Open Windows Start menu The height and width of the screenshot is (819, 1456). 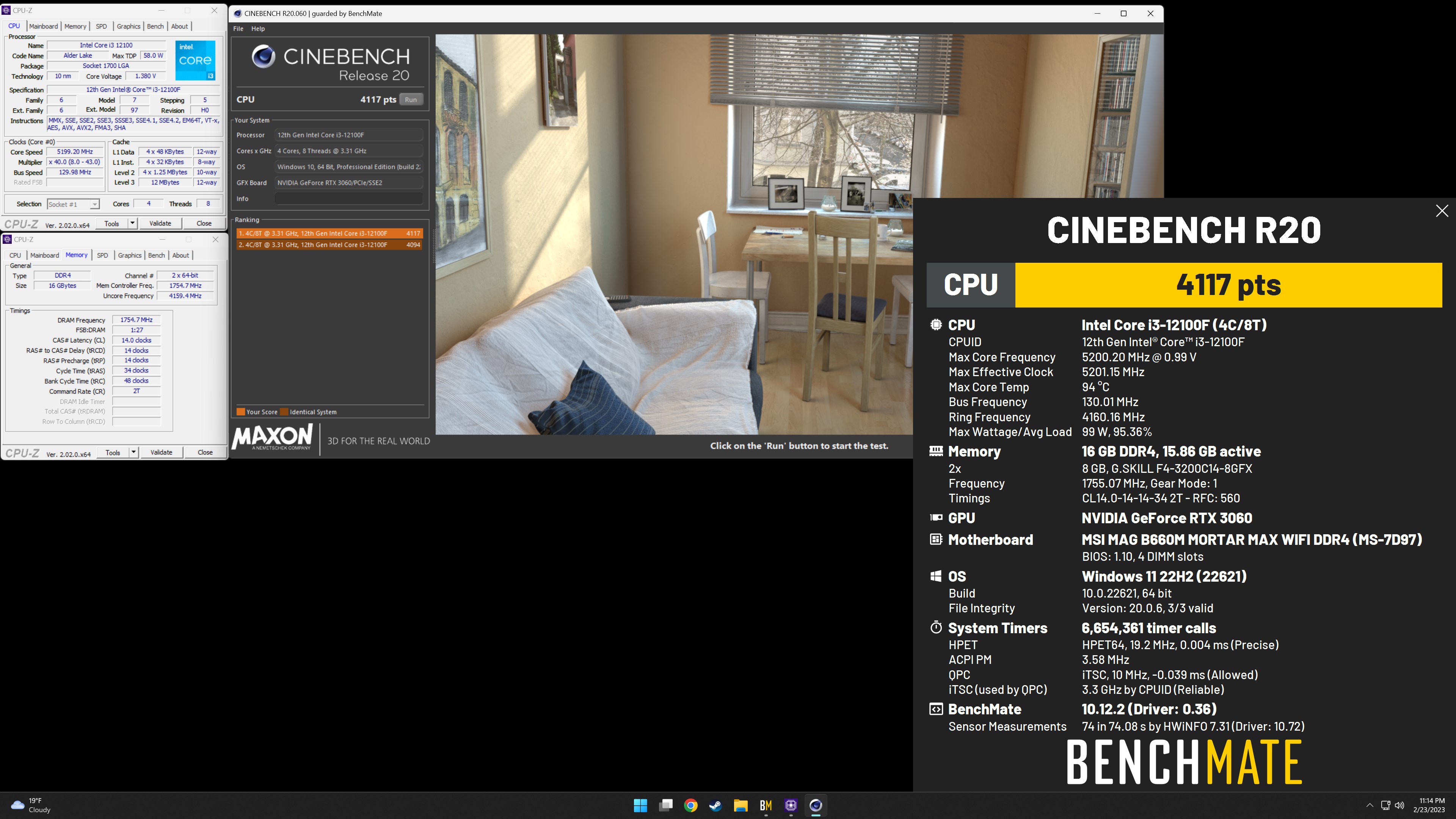pos(640,805)
